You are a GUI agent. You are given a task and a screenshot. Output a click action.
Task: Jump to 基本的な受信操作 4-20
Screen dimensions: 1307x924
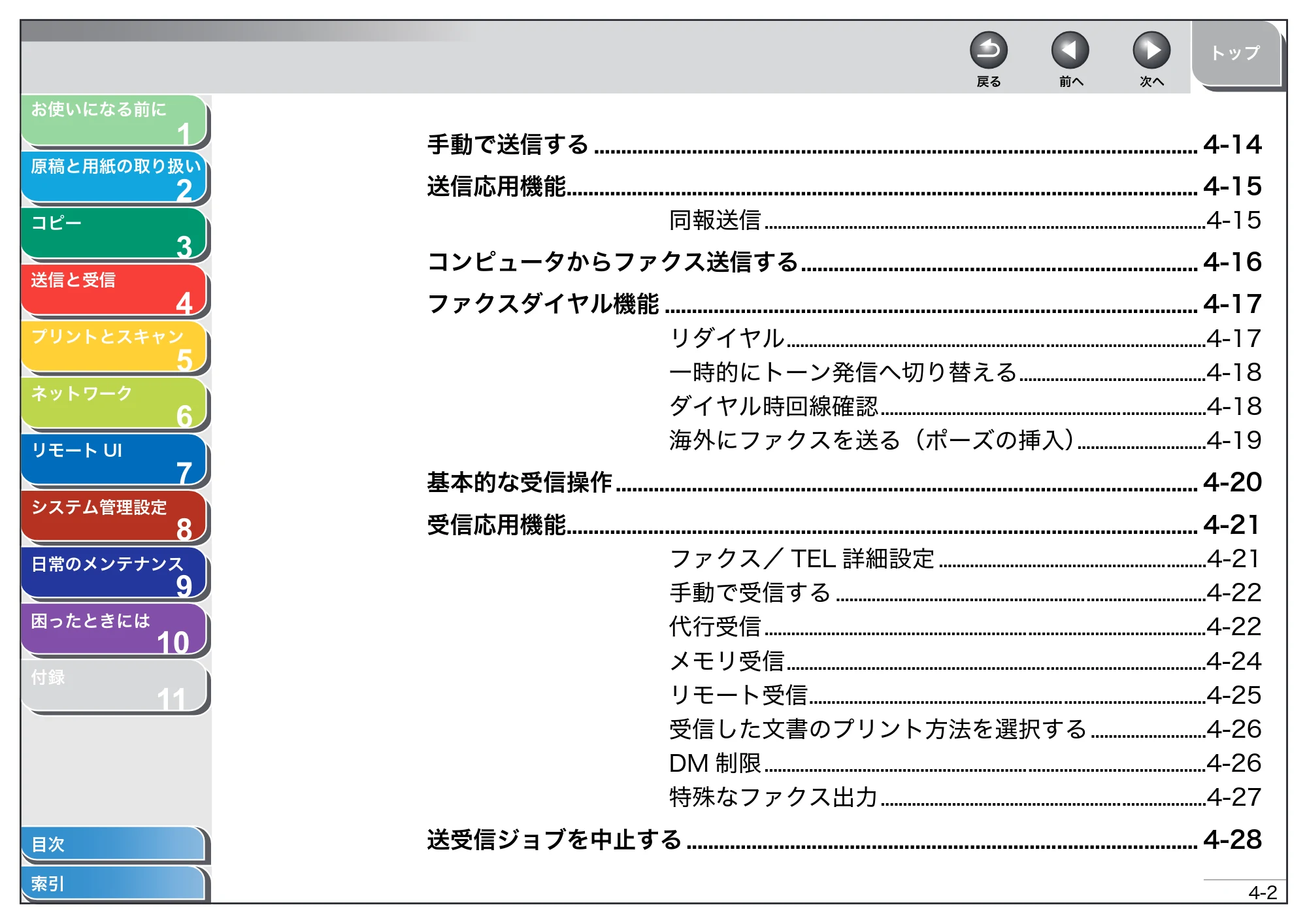click(844, 482)
